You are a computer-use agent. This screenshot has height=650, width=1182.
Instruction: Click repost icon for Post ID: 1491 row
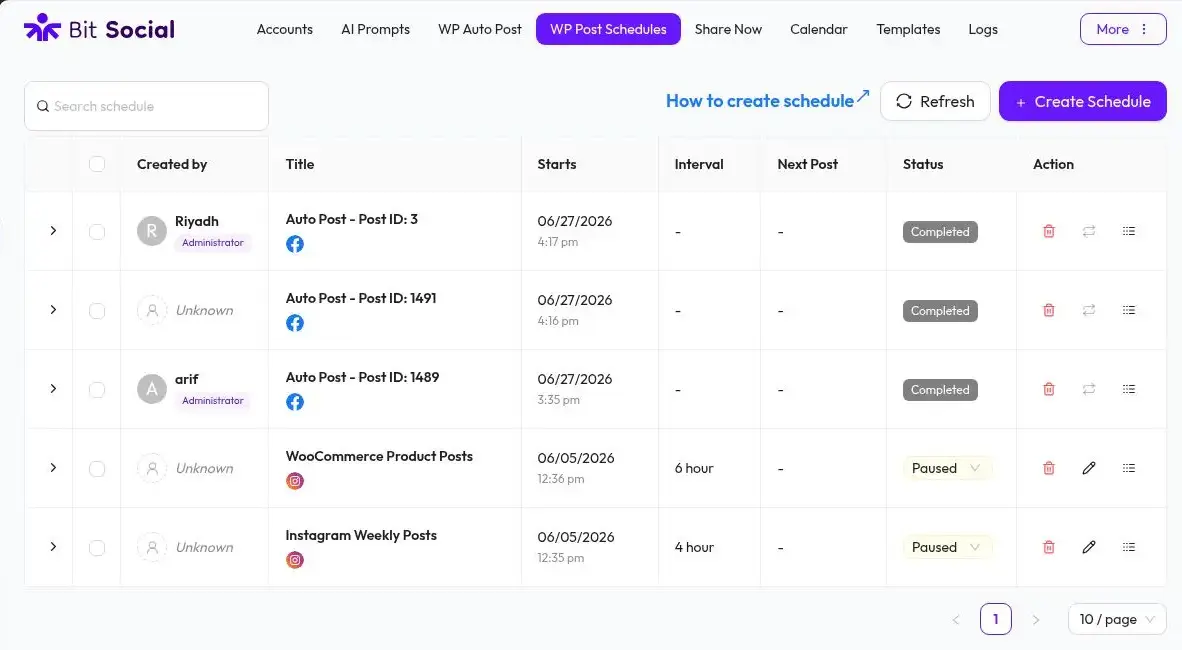(x=1089, y=310)
